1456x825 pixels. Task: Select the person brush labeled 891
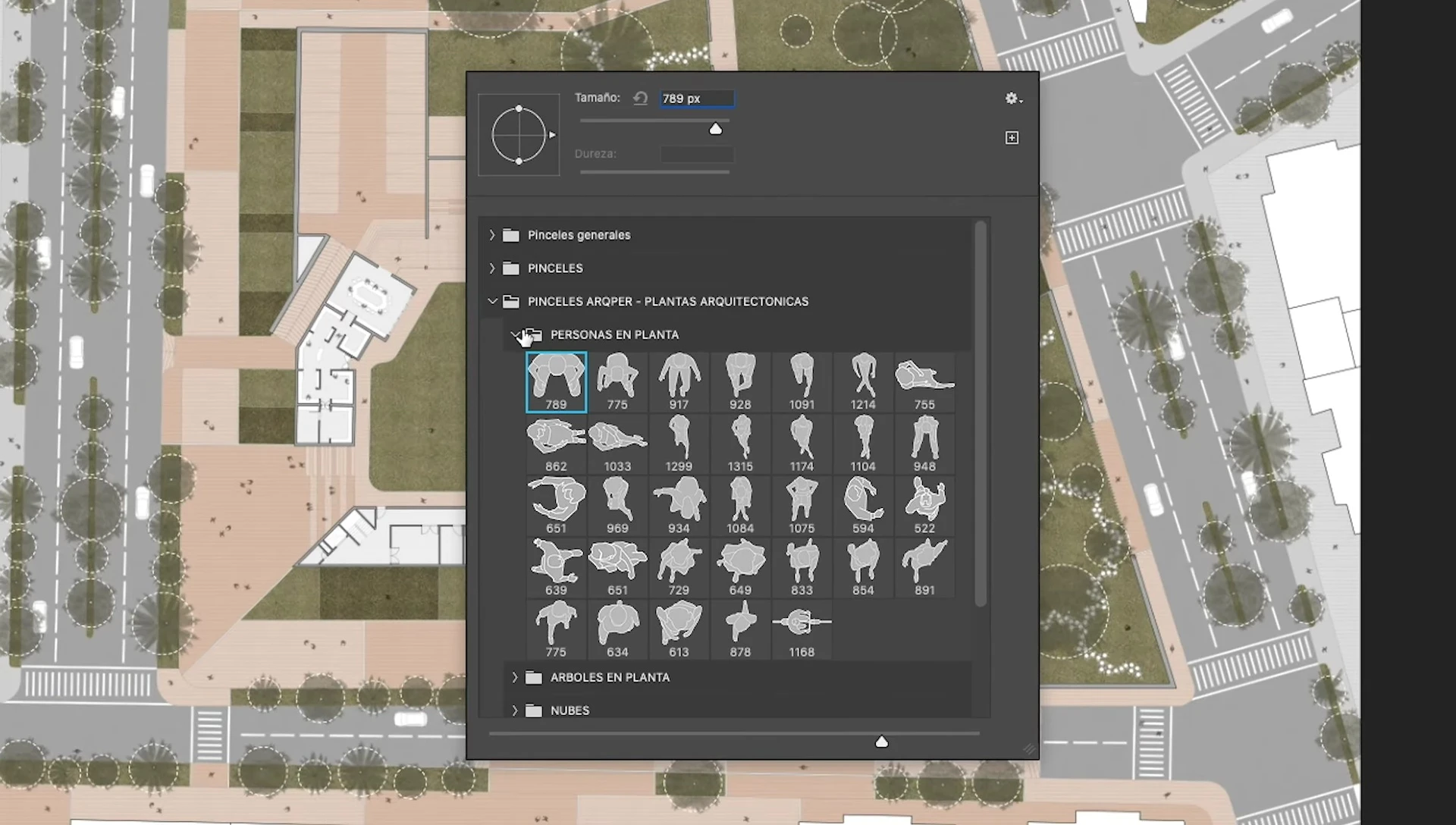tap(924, 567)
